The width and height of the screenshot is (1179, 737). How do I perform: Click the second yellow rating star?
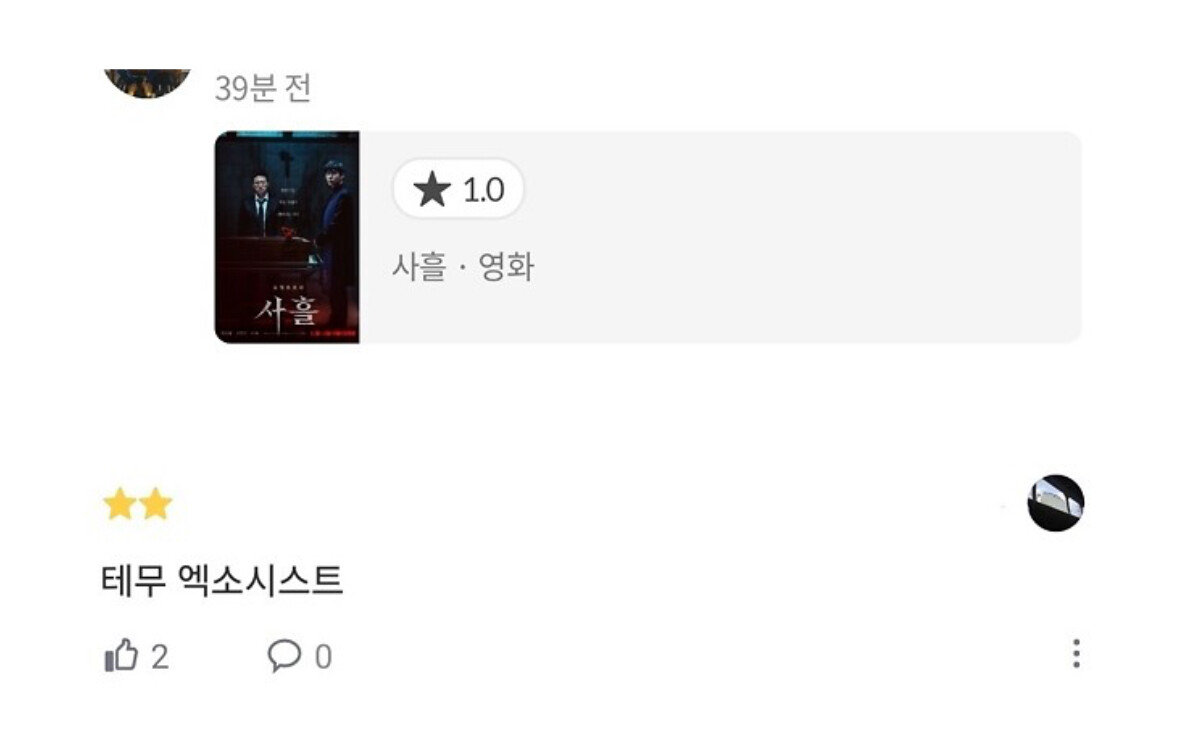click(x=156, y=504)
